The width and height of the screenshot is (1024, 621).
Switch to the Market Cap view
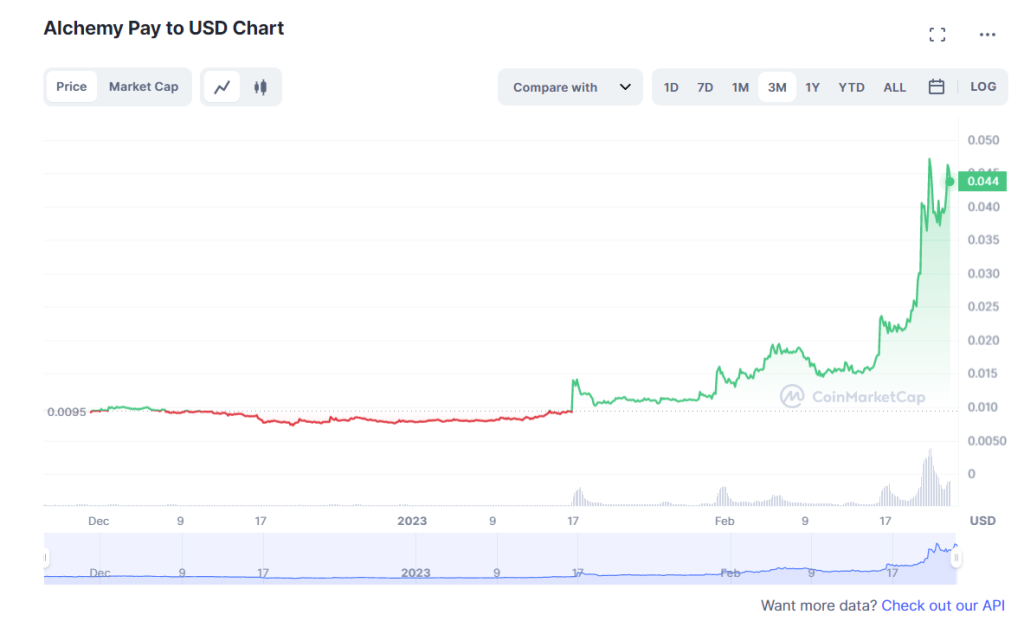144,87
